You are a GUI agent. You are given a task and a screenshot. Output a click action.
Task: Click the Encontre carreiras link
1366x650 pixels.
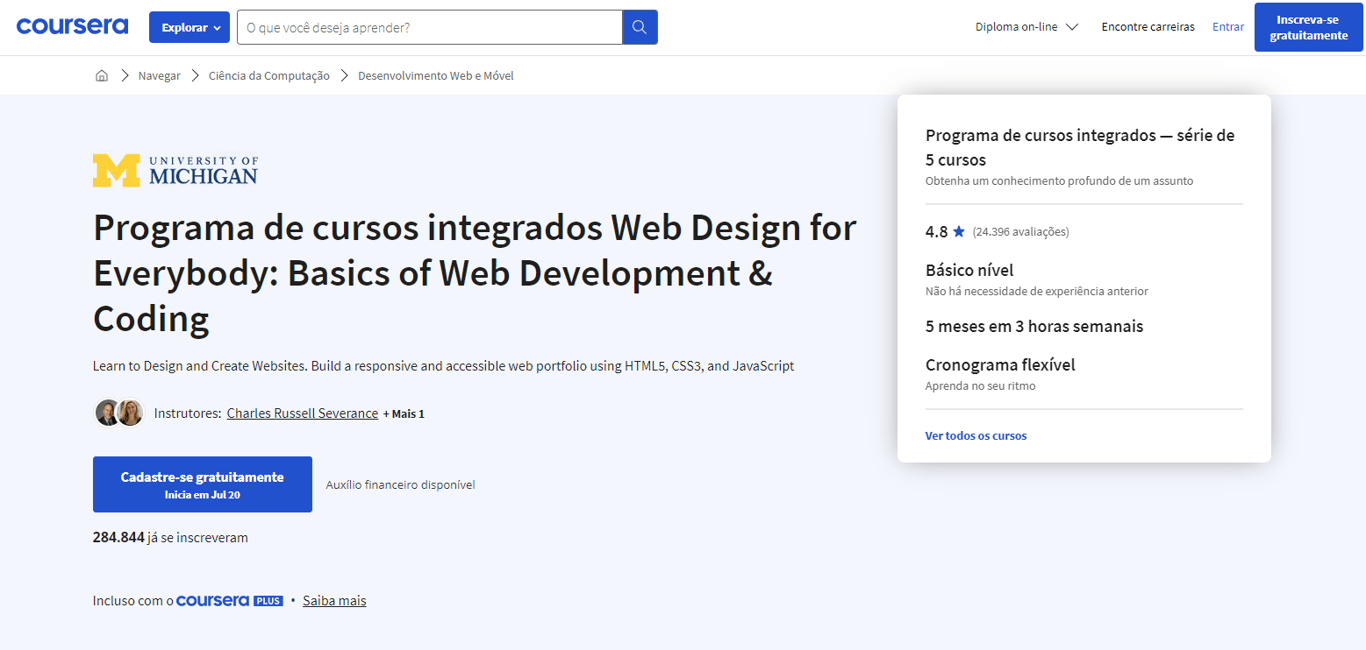click(1147, 27)
